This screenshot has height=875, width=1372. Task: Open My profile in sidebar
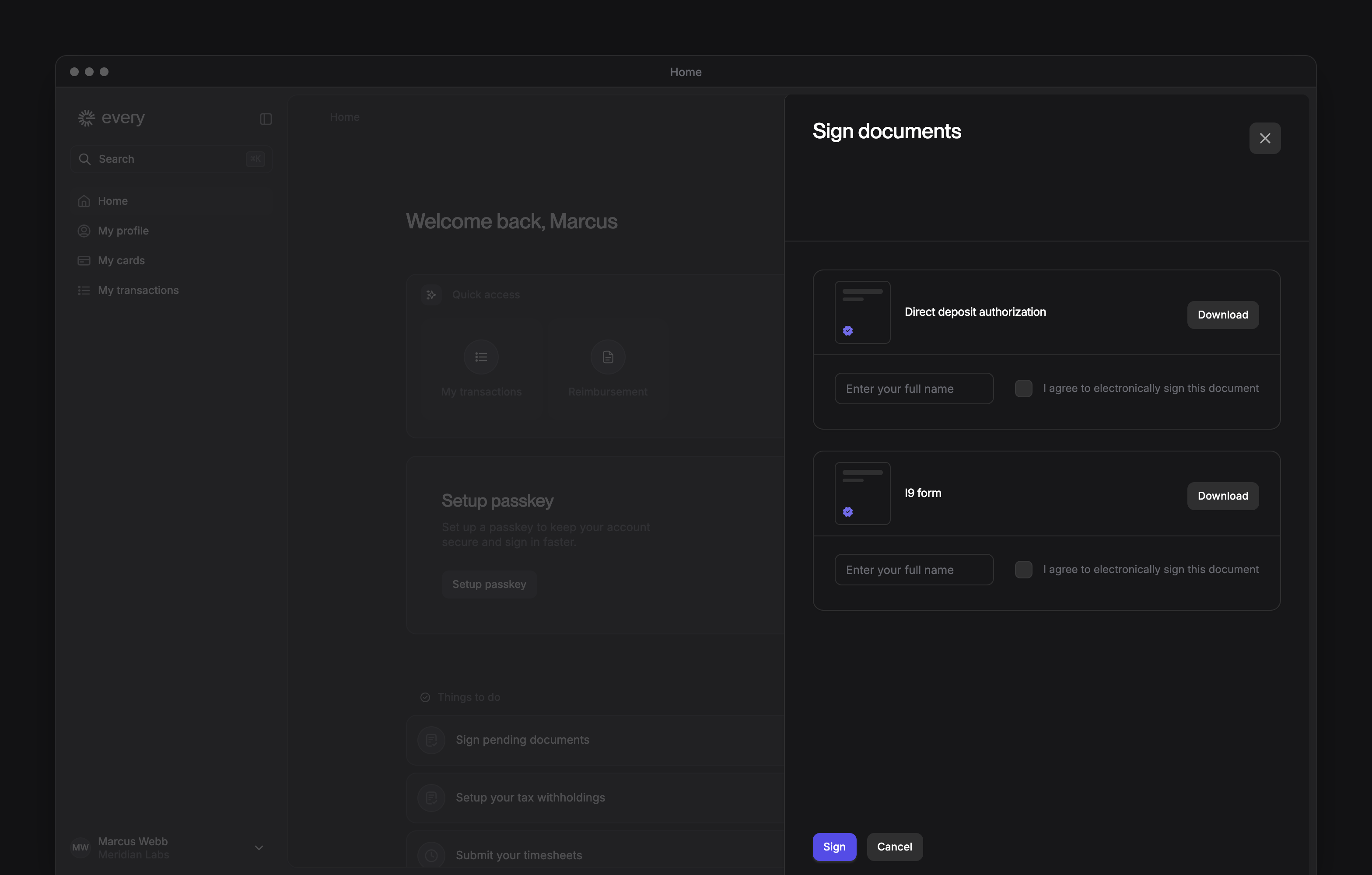tap(171, 231)
